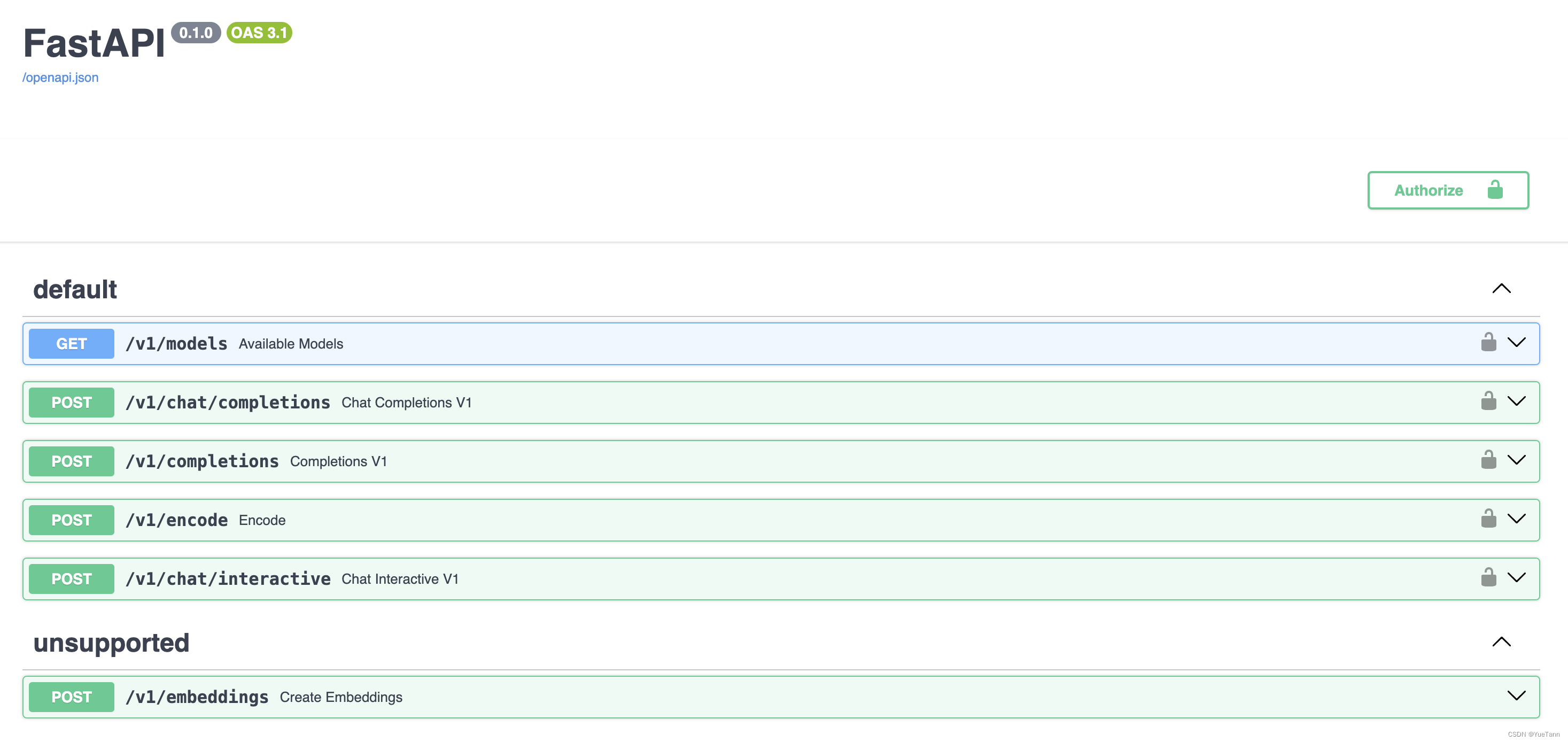Click the GET method badge for /v1/models

point(71,344)
